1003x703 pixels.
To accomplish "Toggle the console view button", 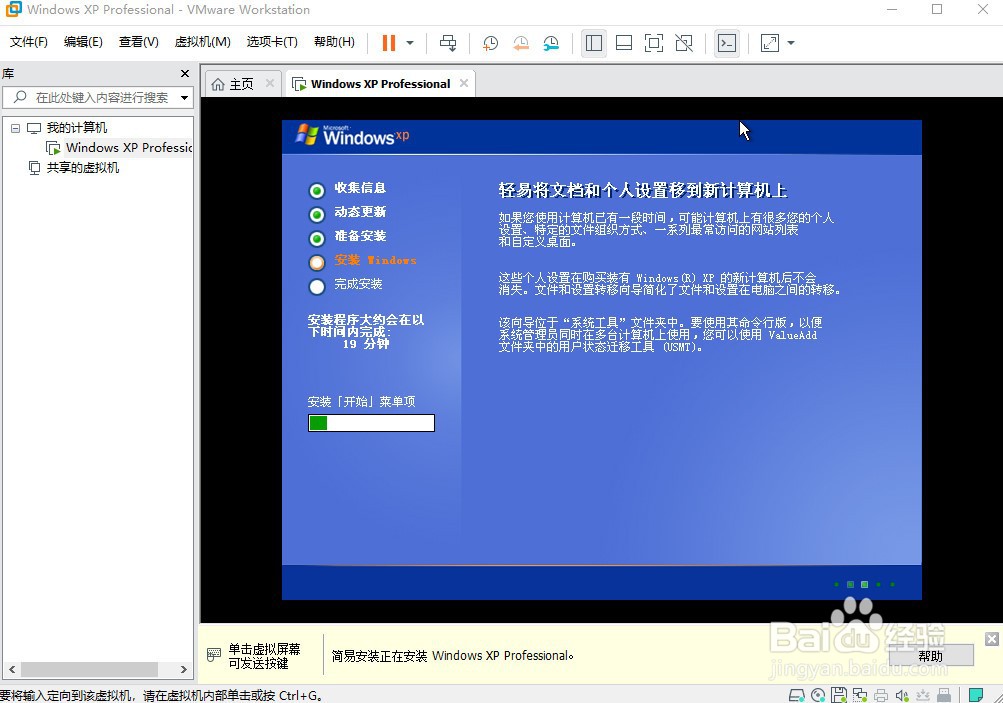I will click(x=727, y=43).
